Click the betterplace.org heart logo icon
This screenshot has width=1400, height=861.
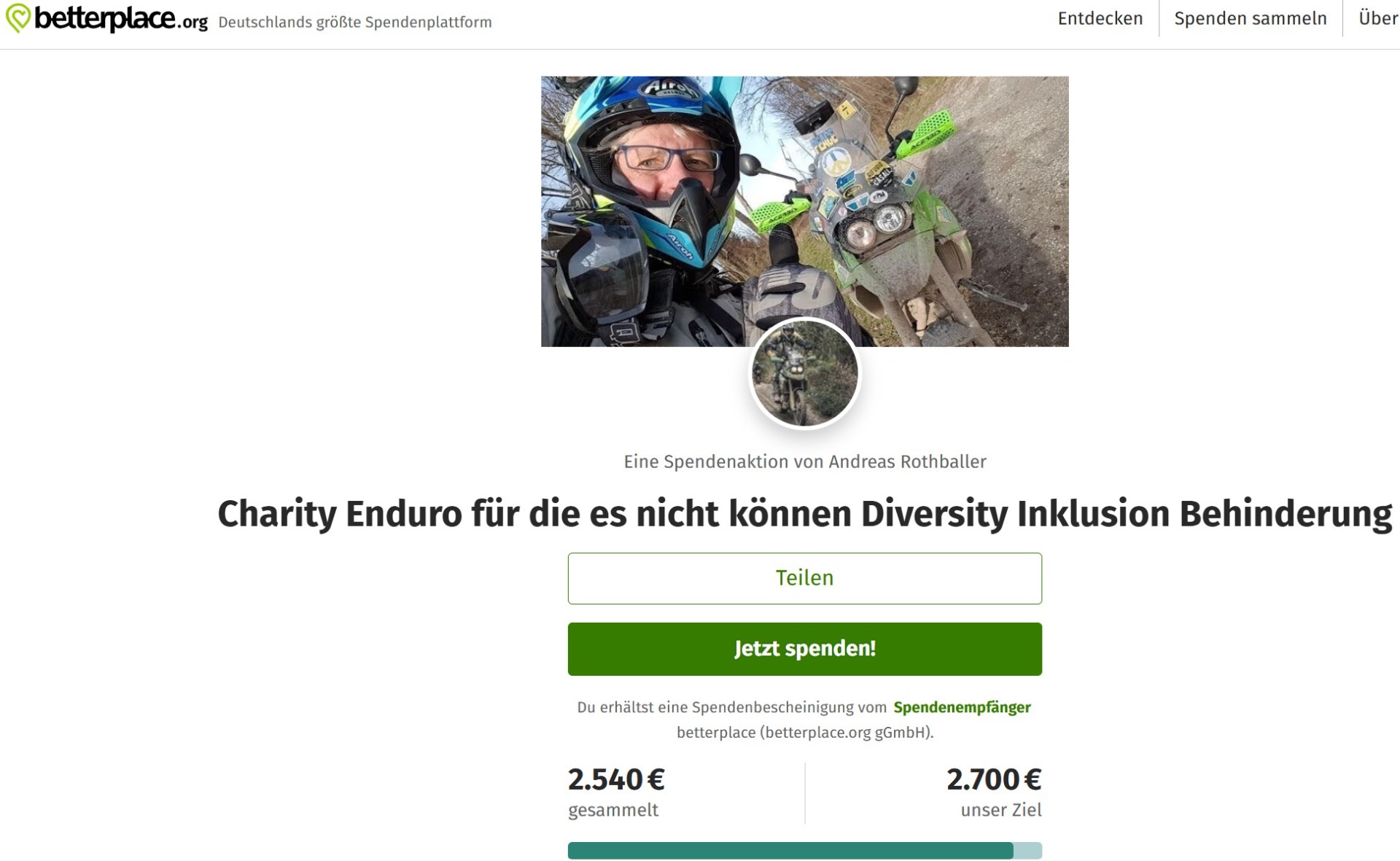[x=17, y=18]
